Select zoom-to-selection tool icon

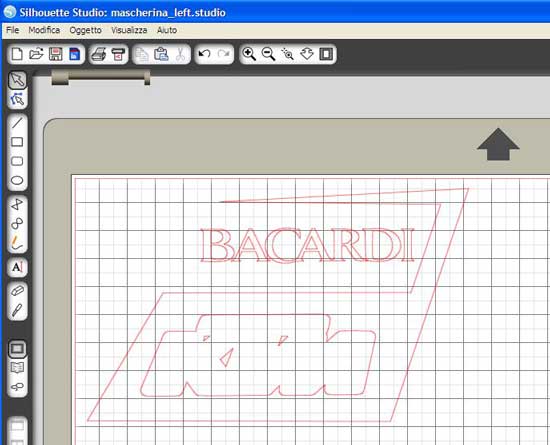click(288, 54)
